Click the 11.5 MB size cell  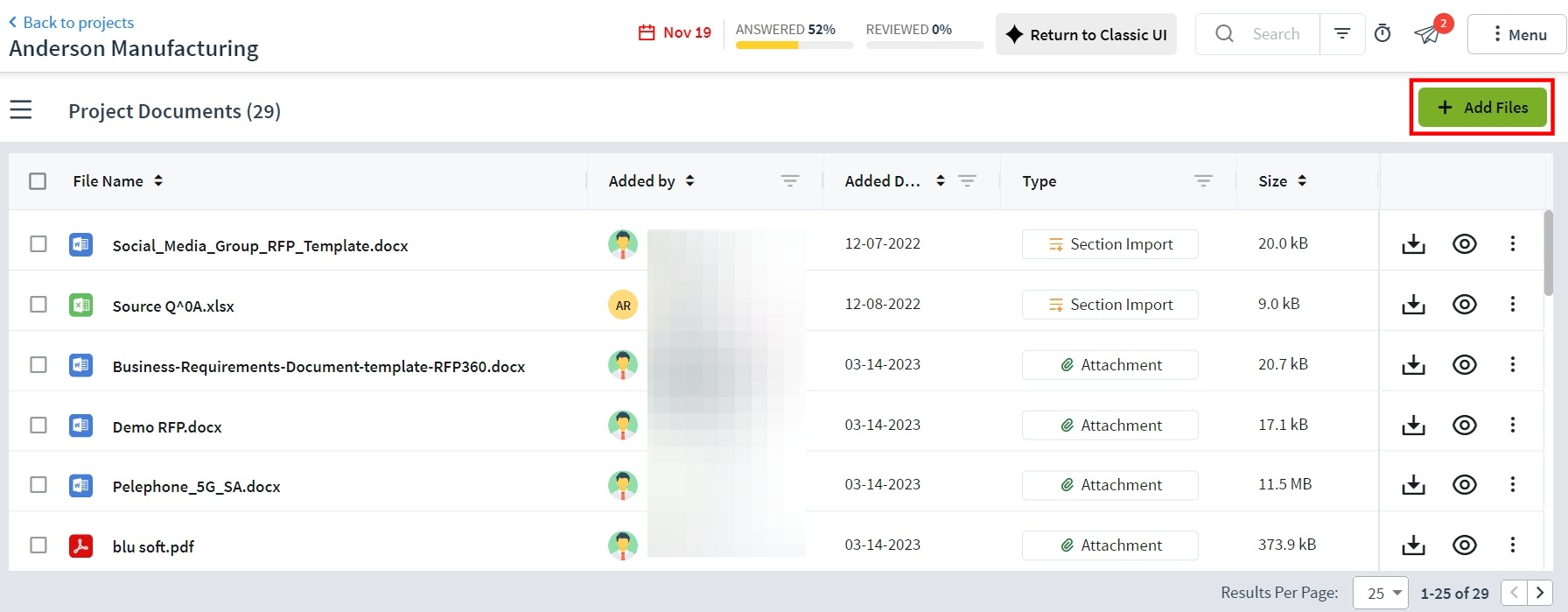click(1285, 484)
